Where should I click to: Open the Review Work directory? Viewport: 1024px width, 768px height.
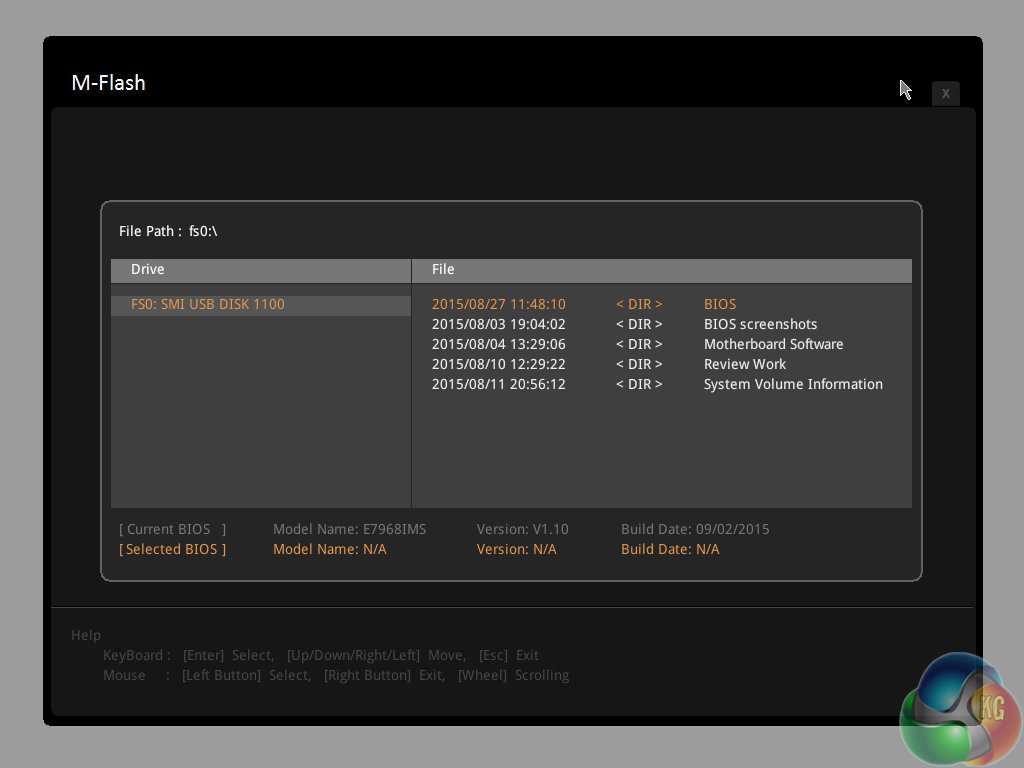[745, 364]
